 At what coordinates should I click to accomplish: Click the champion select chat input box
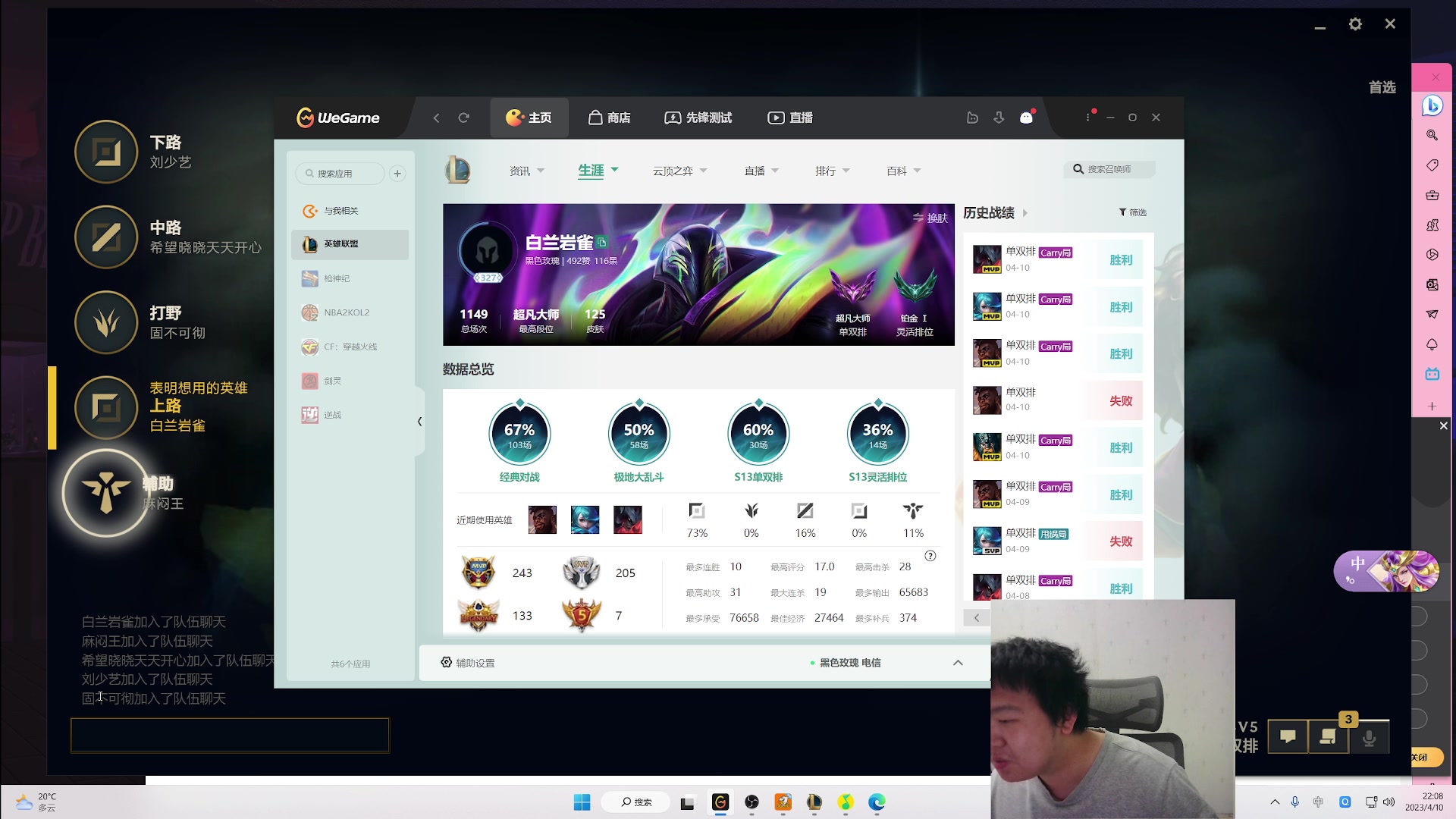click(230, 735)
